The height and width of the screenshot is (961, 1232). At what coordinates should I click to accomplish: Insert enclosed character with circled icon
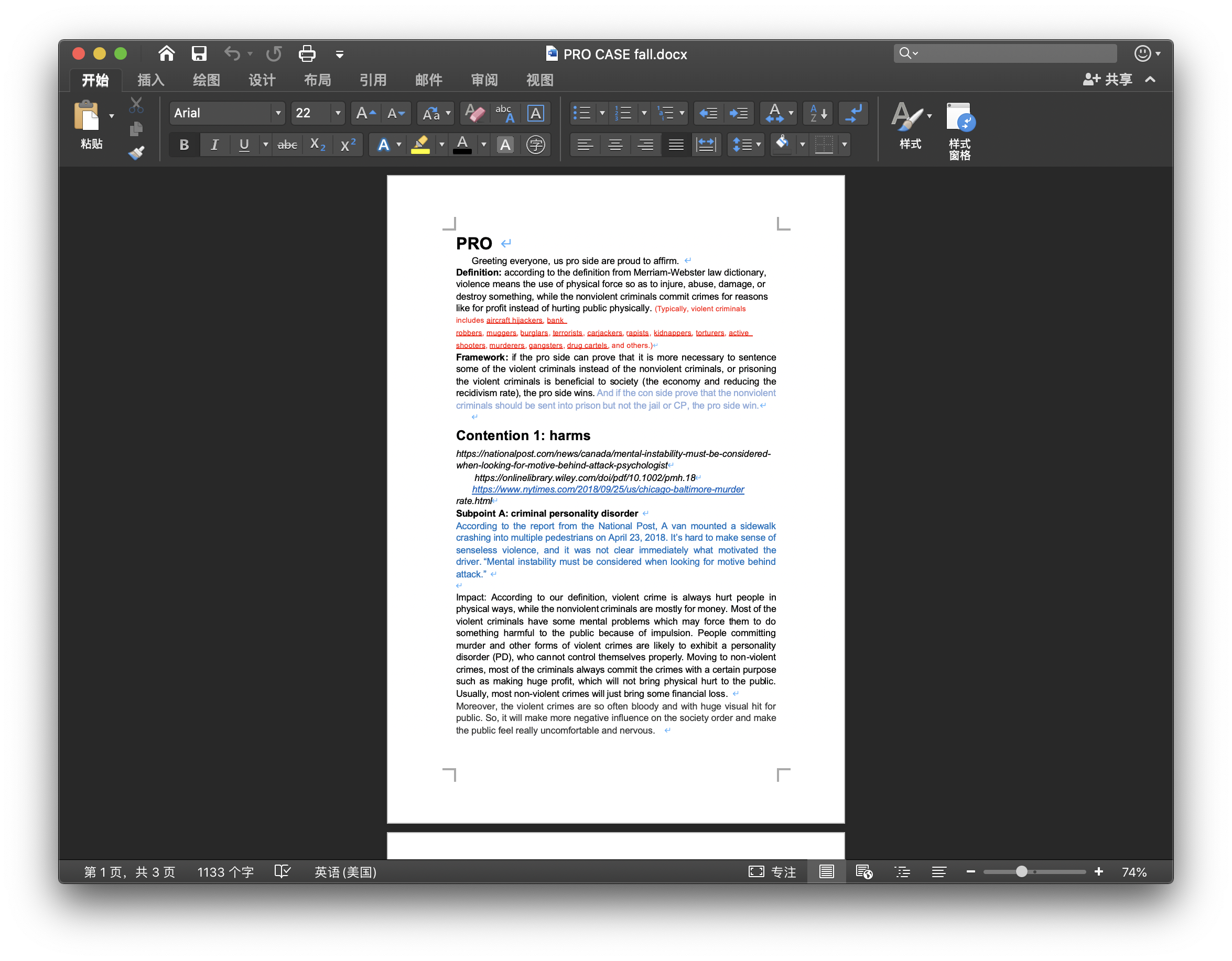pyautogui.click(x=535, y=145)
